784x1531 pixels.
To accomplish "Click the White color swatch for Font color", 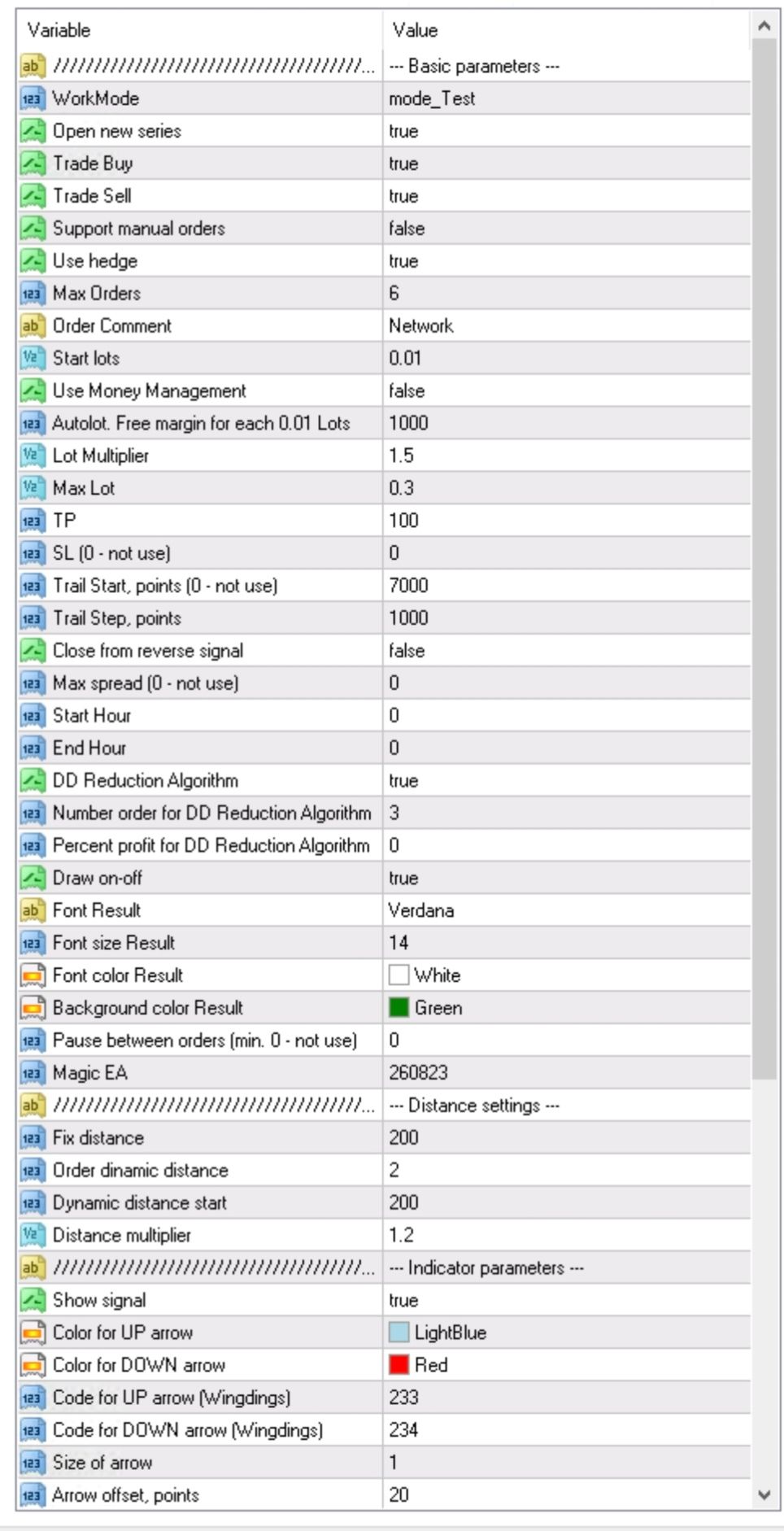I will [399, 975].
